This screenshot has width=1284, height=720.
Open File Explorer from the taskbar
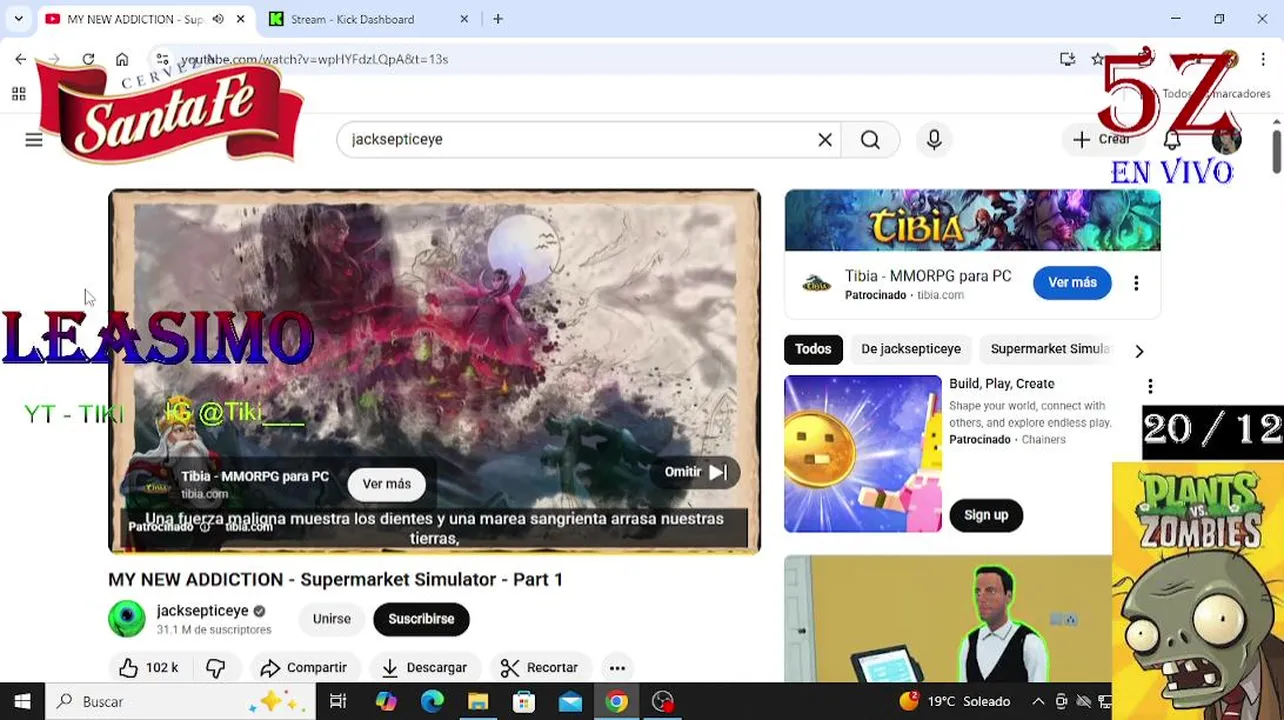pyautogui.click(x=478, y=702)
